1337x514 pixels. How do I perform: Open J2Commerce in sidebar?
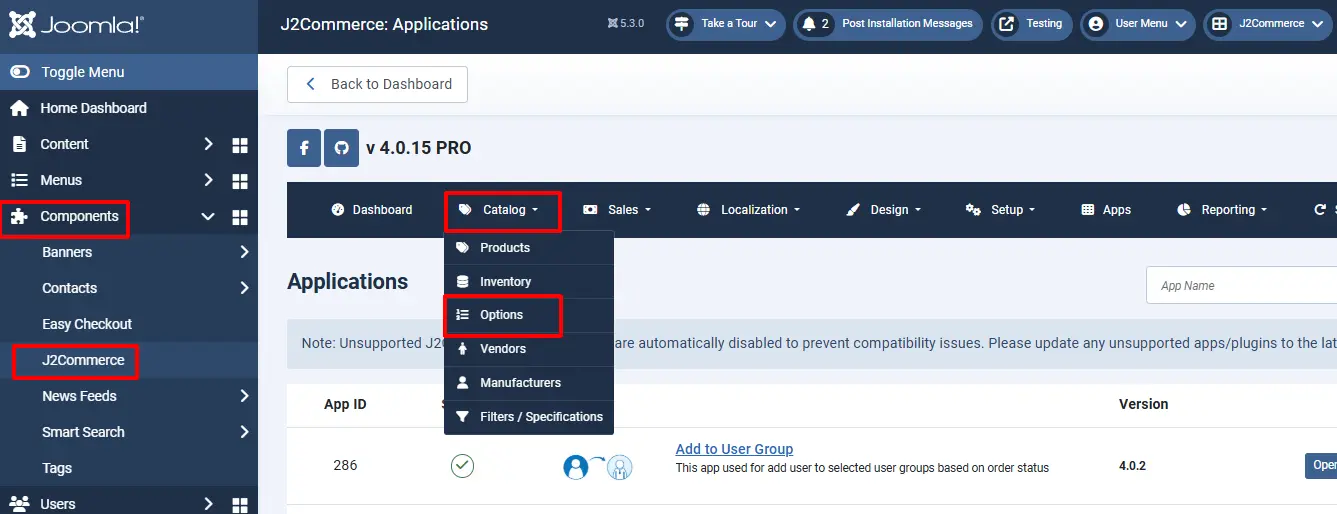tap(83, 360)
